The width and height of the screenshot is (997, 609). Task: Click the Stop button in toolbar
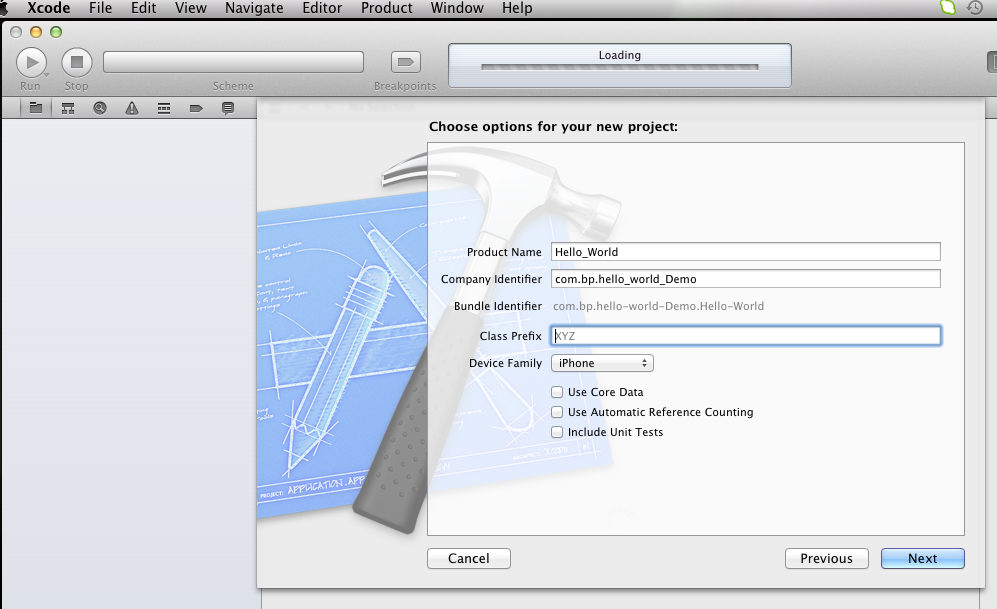(76, 62)
